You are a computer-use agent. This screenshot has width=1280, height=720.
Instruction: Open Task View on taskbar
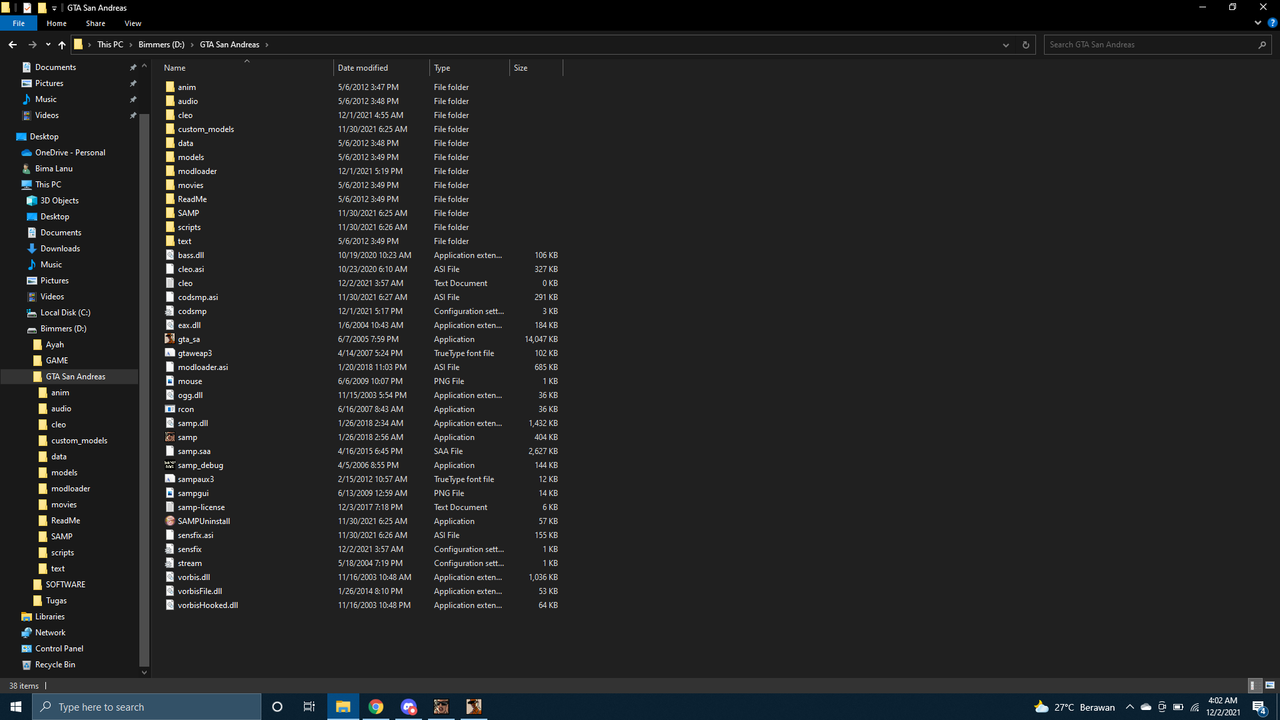pos(309,707)
